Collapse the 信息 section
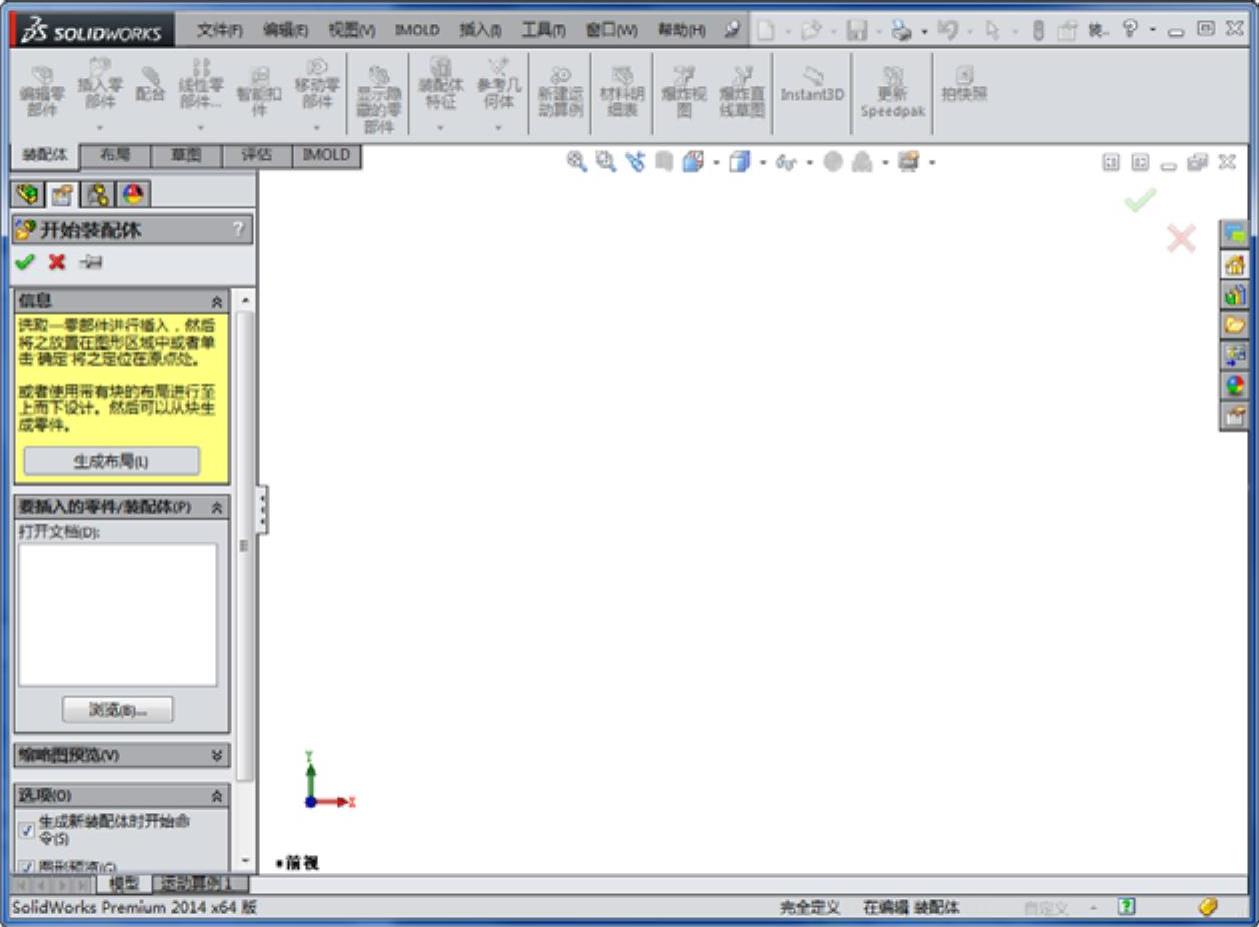 click(217, 301)
